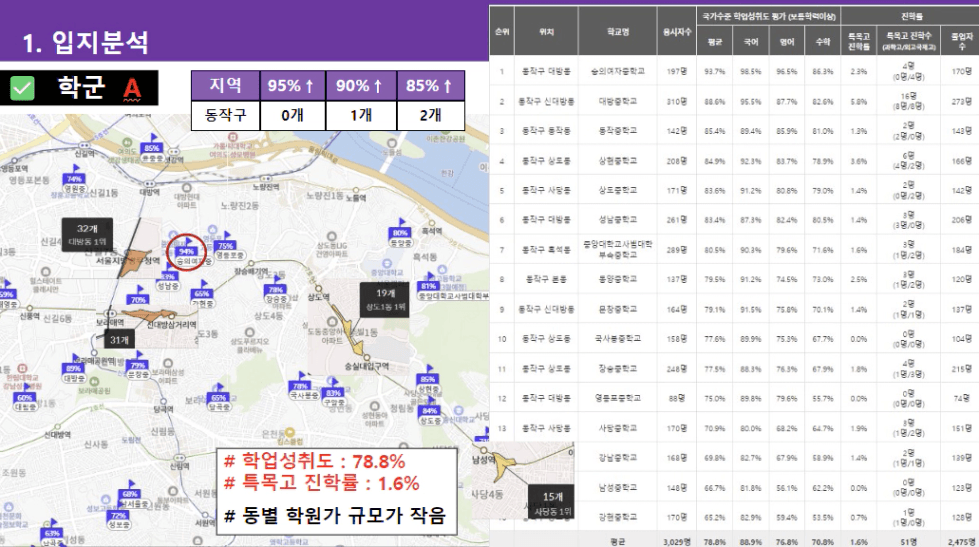Click the red A grade letter
979x547 pixels.
pyautogui.click(x=132, y=89)
